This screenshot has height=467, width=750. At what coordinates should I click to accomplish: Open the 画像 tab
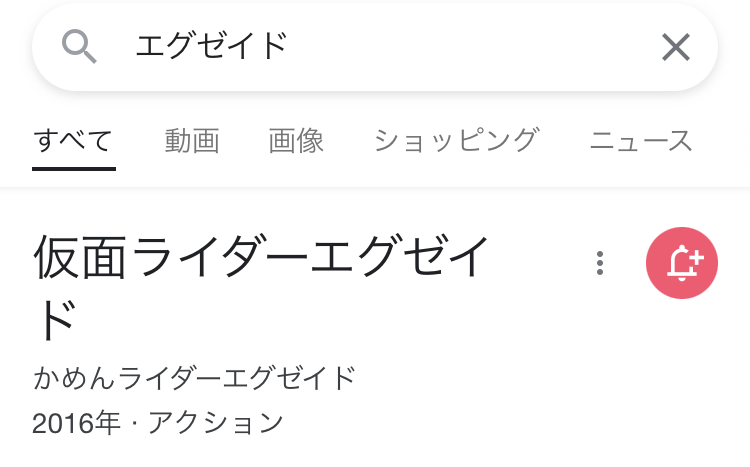tap(296, 141)
